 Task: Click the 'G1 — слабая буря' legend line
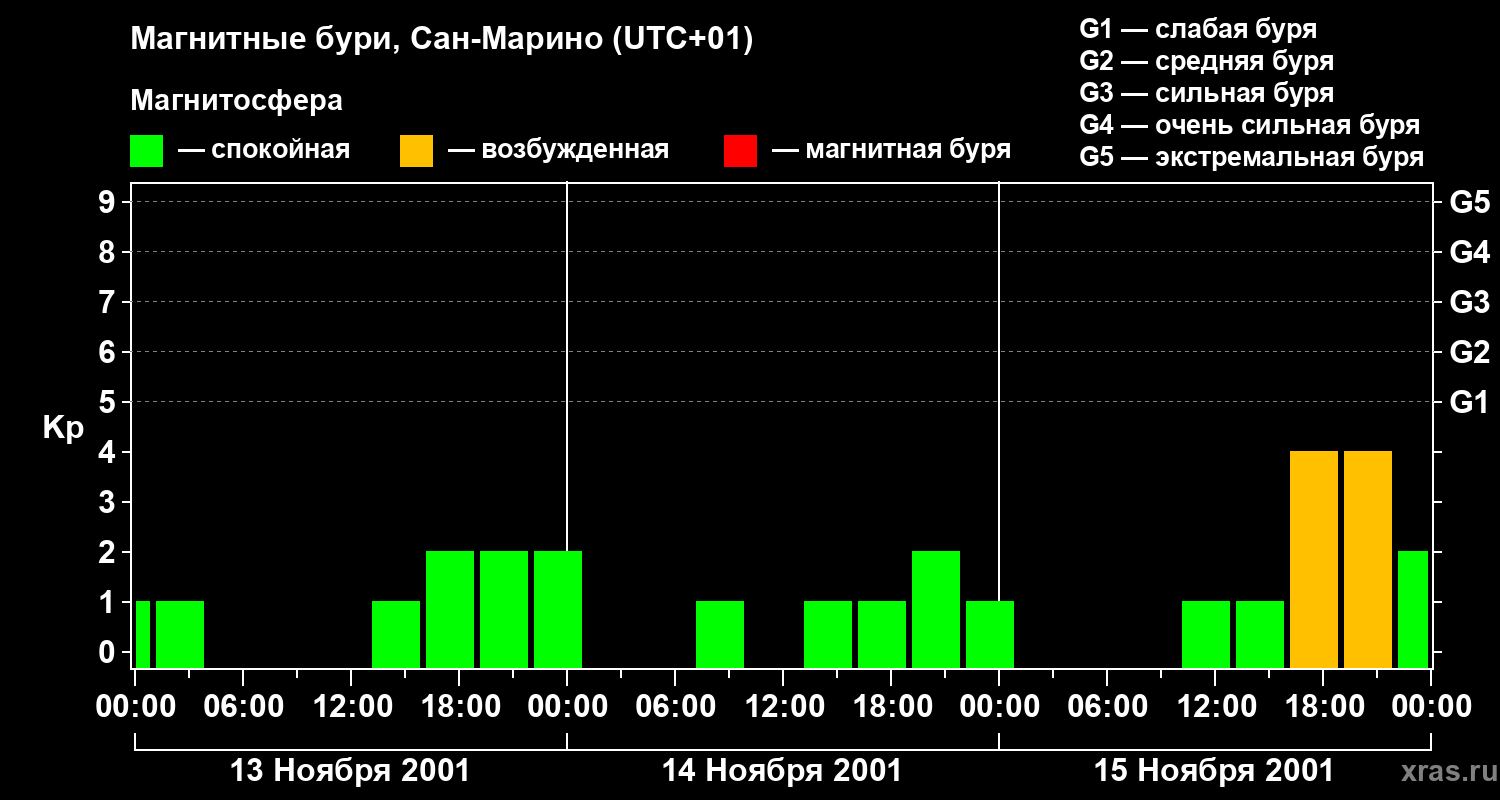click(x=1198, y=29)
